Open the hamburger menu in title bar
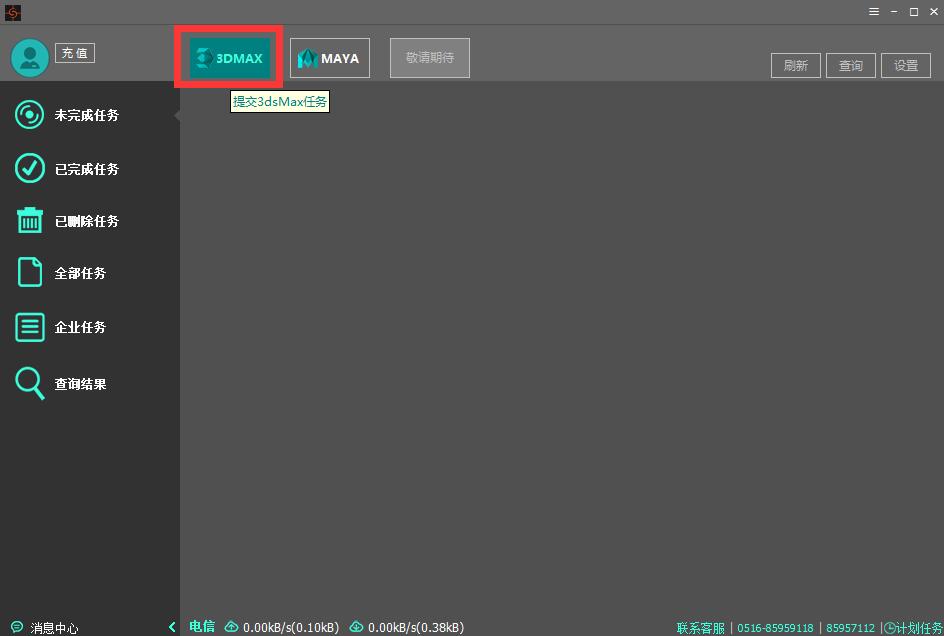The image size is (944, 636). coord(874,12)
